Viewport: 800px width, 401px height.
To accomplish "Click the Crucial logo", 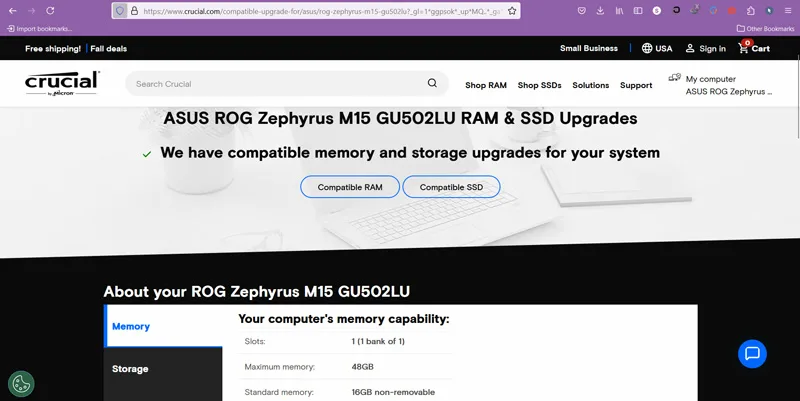I will coord(62,84).
